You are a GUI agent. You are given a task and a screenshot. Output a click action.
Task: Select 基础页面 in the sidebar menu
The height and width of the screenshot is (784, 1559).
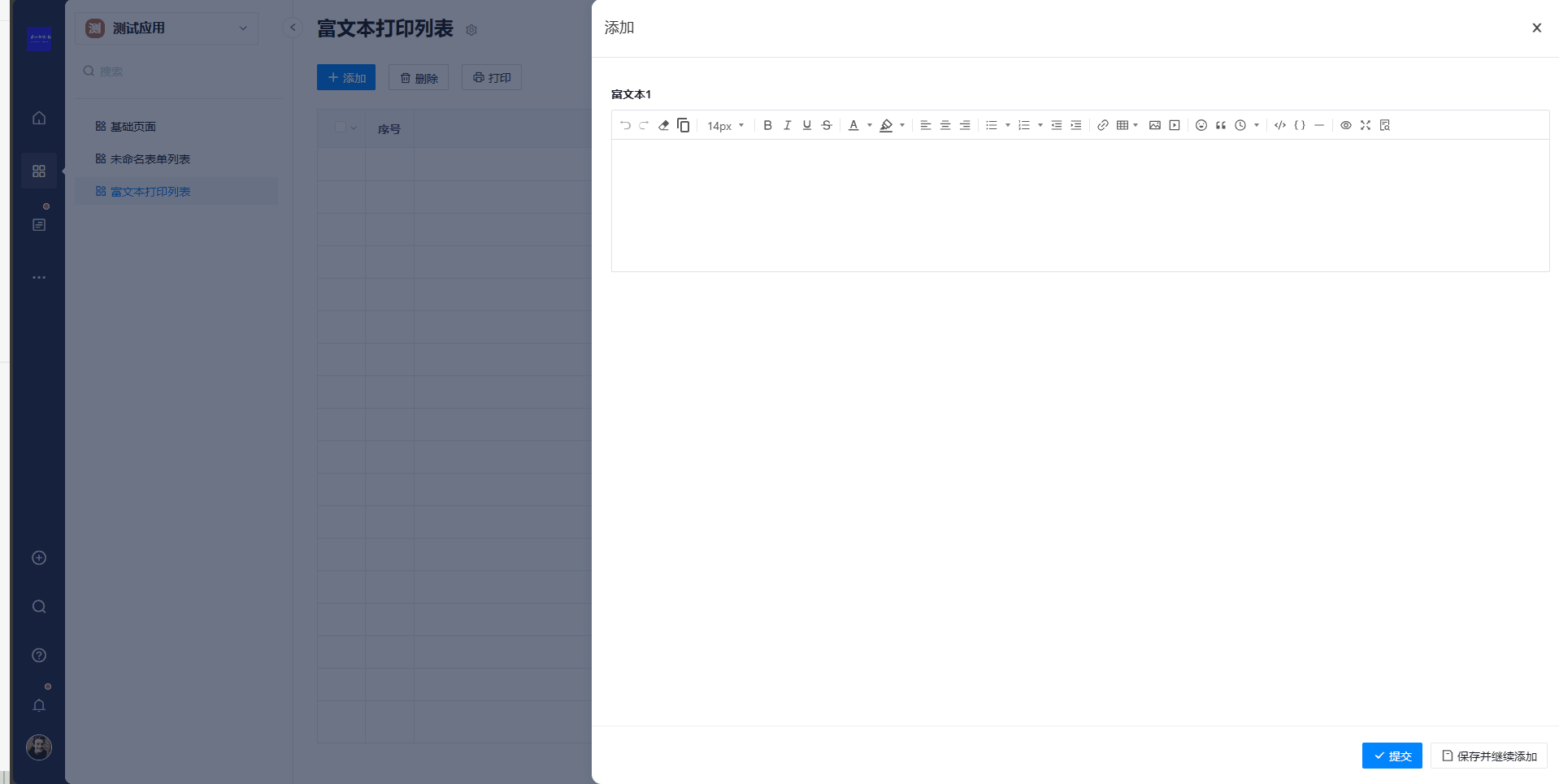133,127
